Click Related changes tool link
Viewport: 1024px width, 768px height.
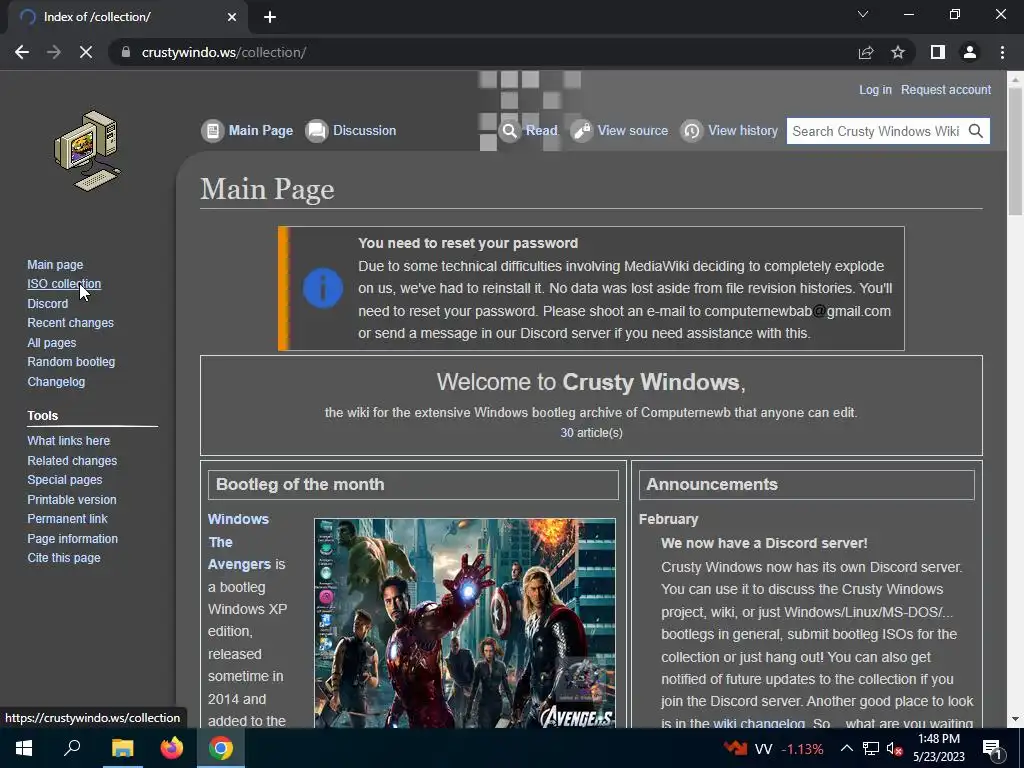(72, 460)
